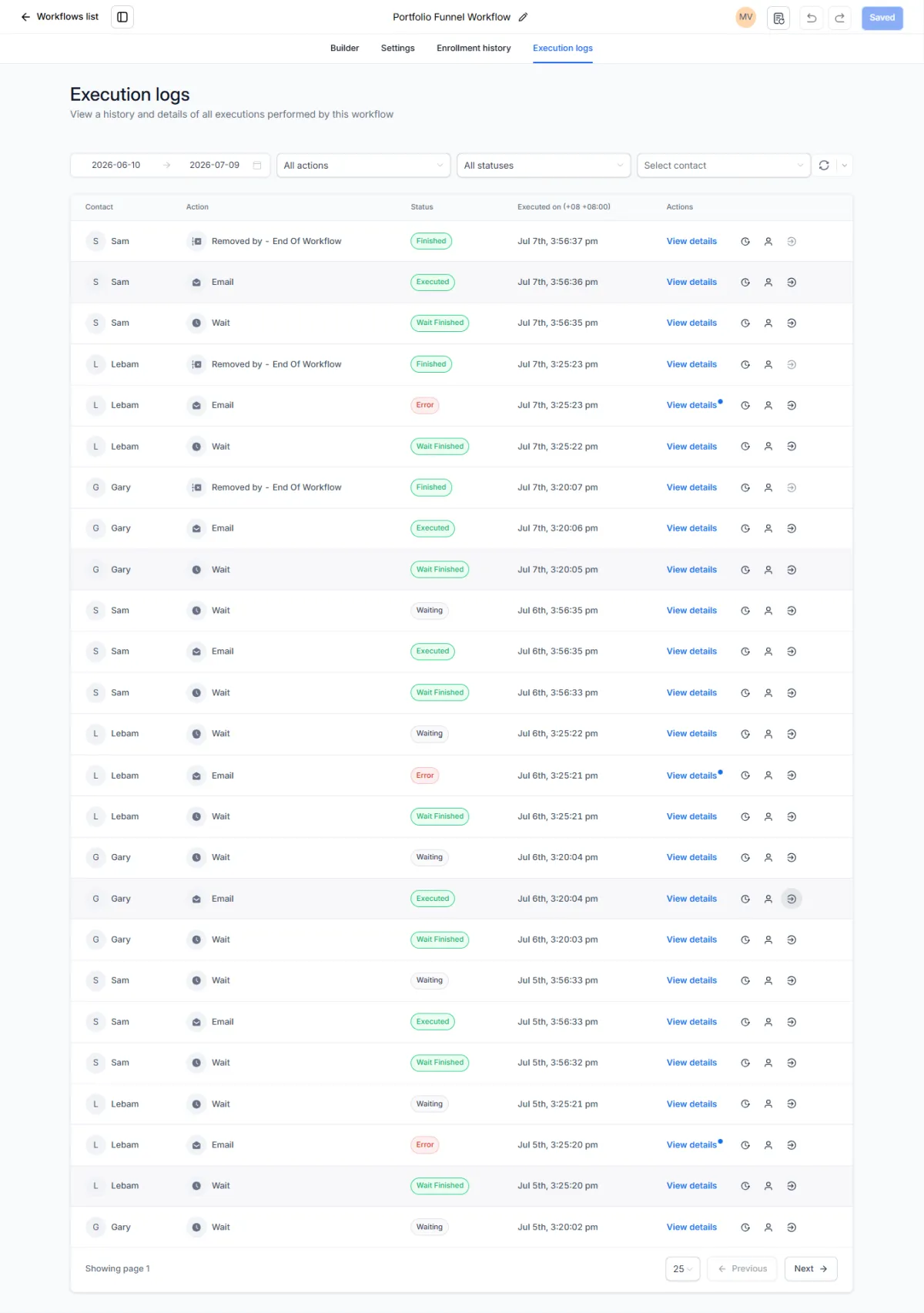Open the Select contact dropdown
Viewport: 924px width, 1313px height.
[724, 166]
